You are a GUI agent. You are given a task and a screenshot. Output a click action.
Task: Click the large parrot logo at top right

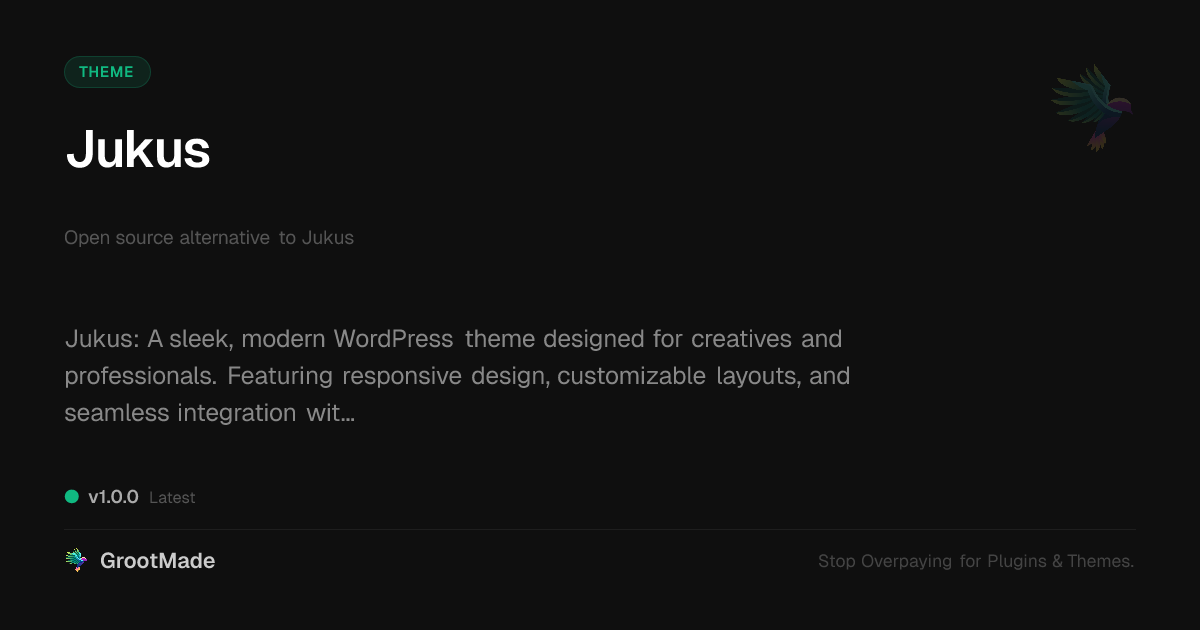tap(1092, 108)
